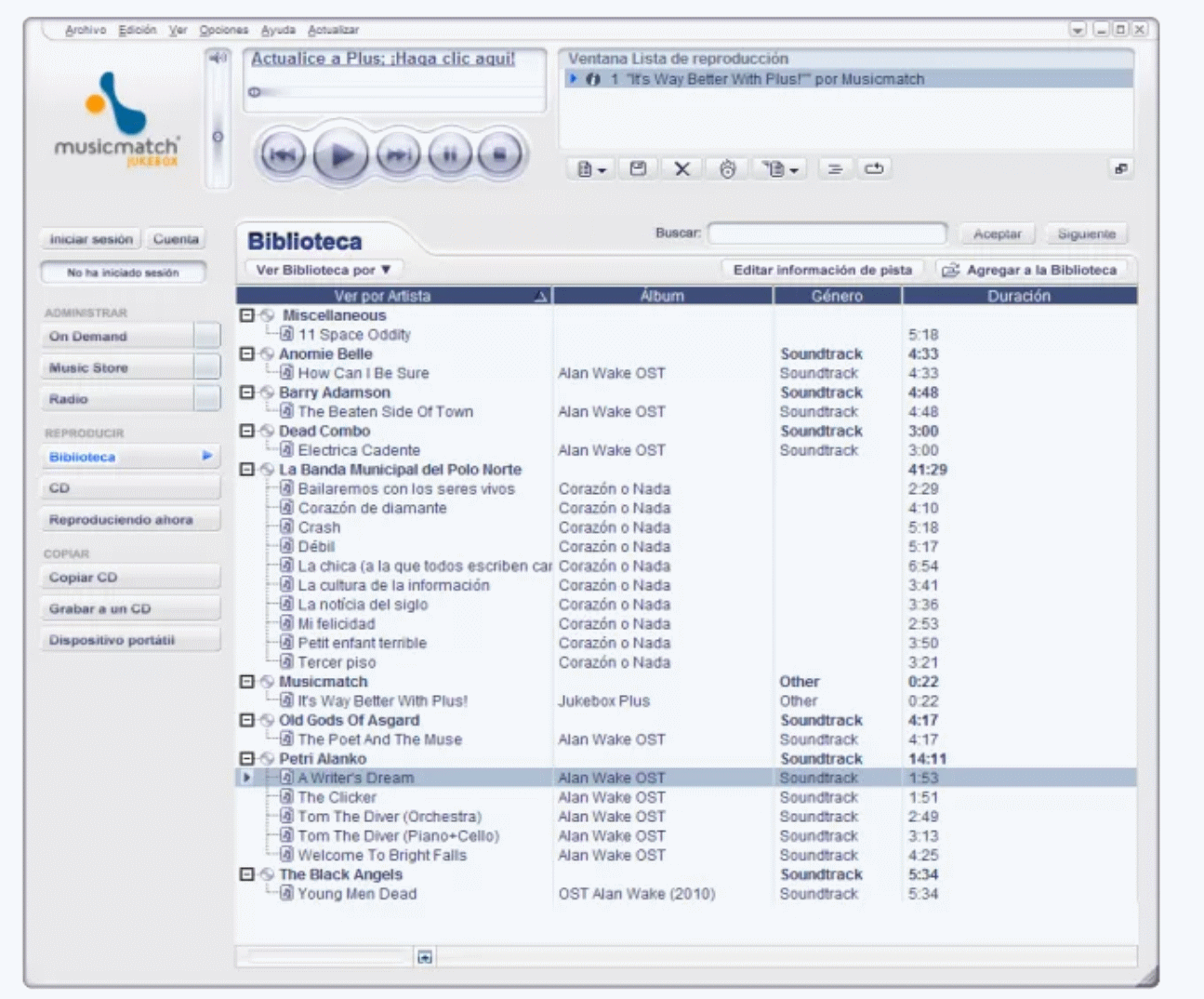
Task: Click the note icon for Tercer piso
Action: pos(286,662)
